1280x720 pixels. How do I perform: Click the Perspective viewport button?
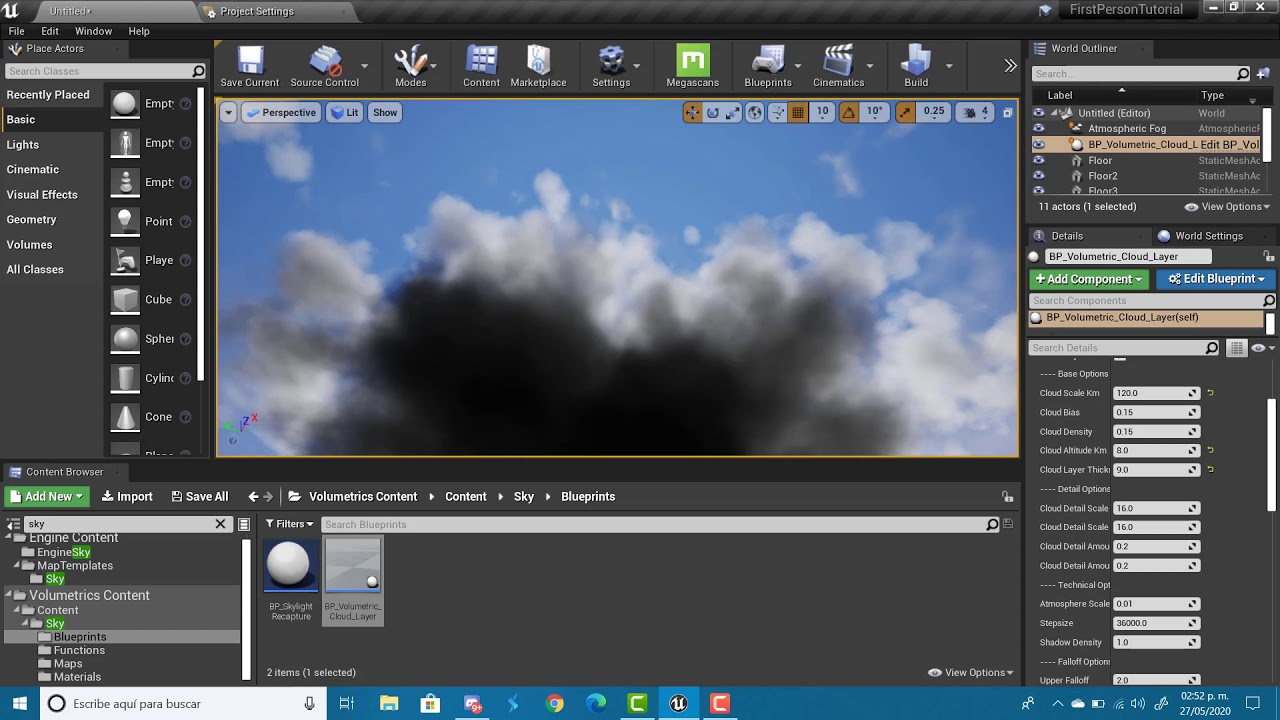coord(281,112)
